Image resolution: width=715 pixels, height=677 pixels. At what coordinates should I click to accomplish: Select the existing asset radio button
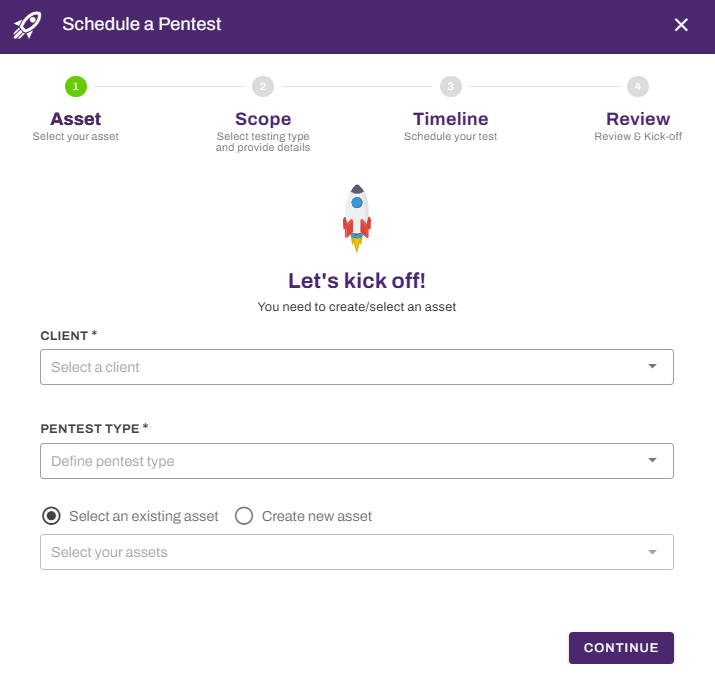(x=51, y=516)
